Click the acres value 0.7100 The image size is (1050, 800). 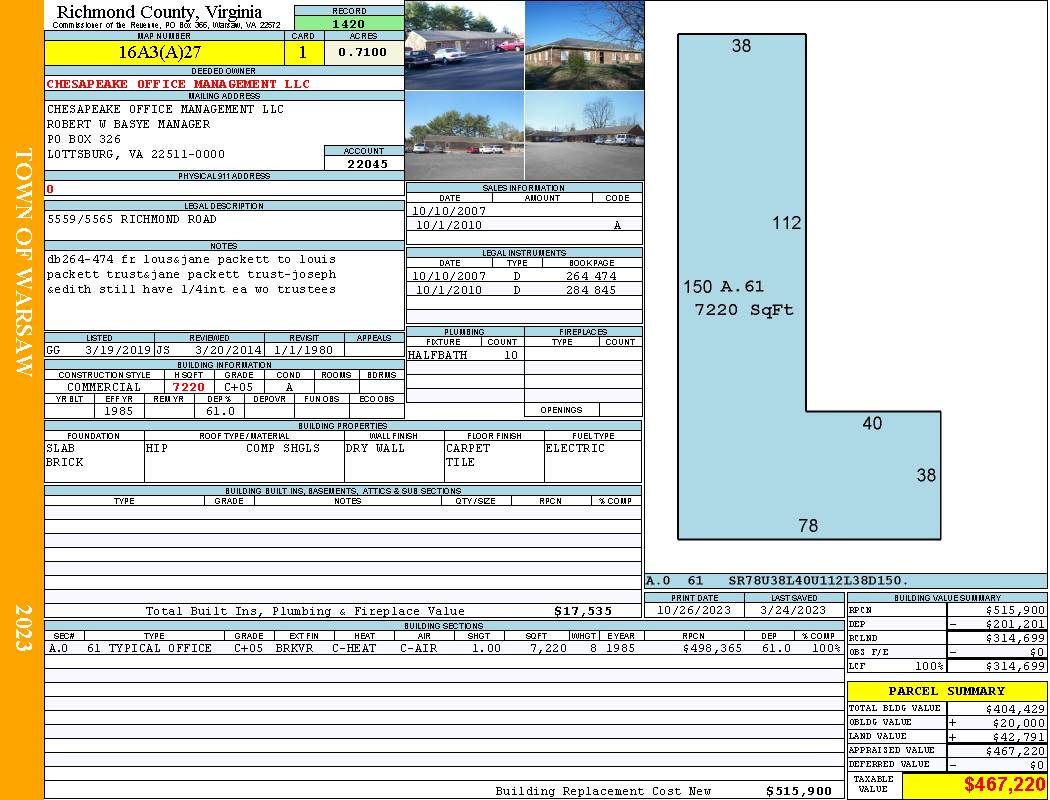click(362, 52)
